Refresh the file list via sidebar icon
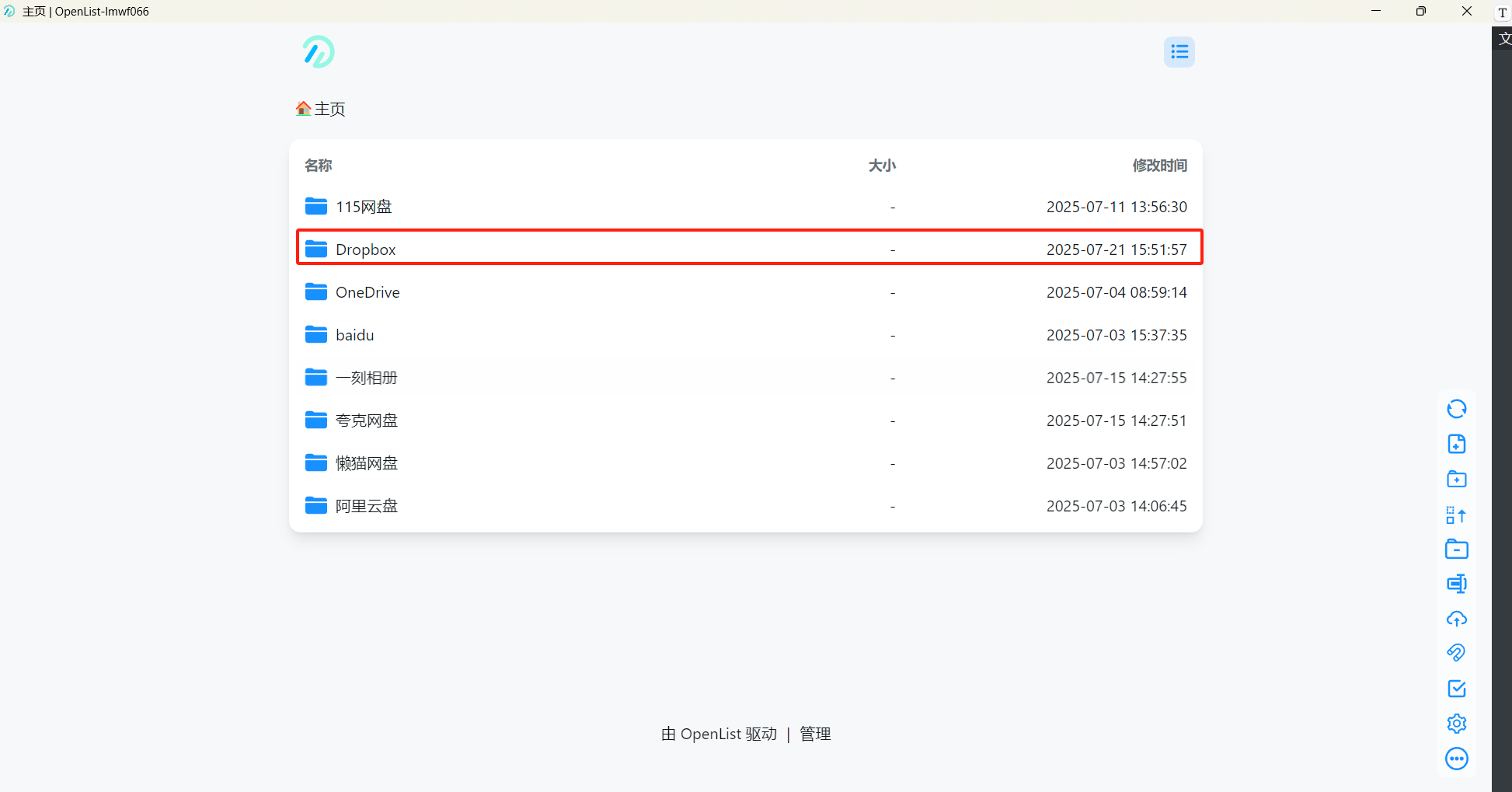This screenshot has width=1512, height=792. pos(1457,409)
